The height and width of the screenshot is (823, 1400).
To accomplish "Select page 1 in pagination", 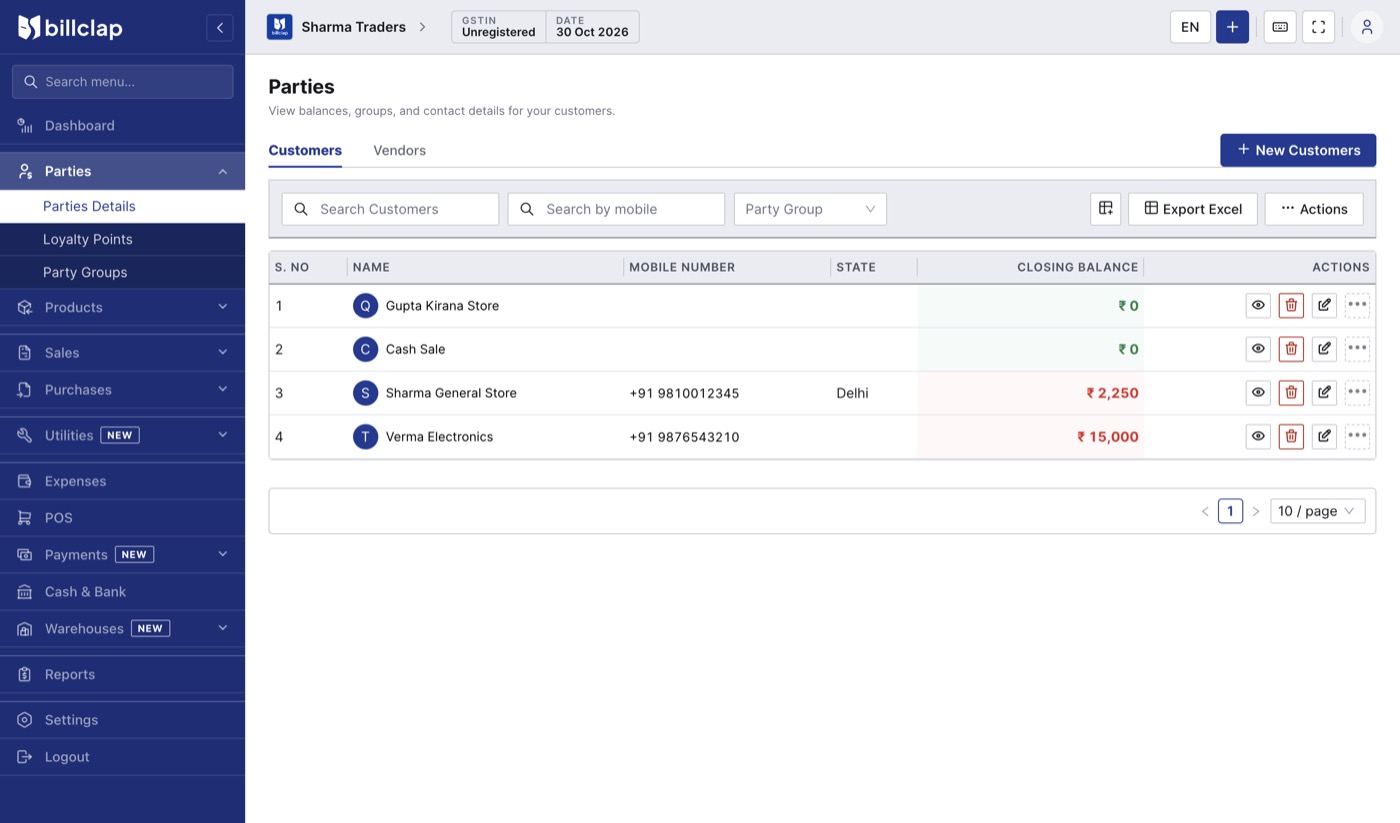I will 1230,511.
